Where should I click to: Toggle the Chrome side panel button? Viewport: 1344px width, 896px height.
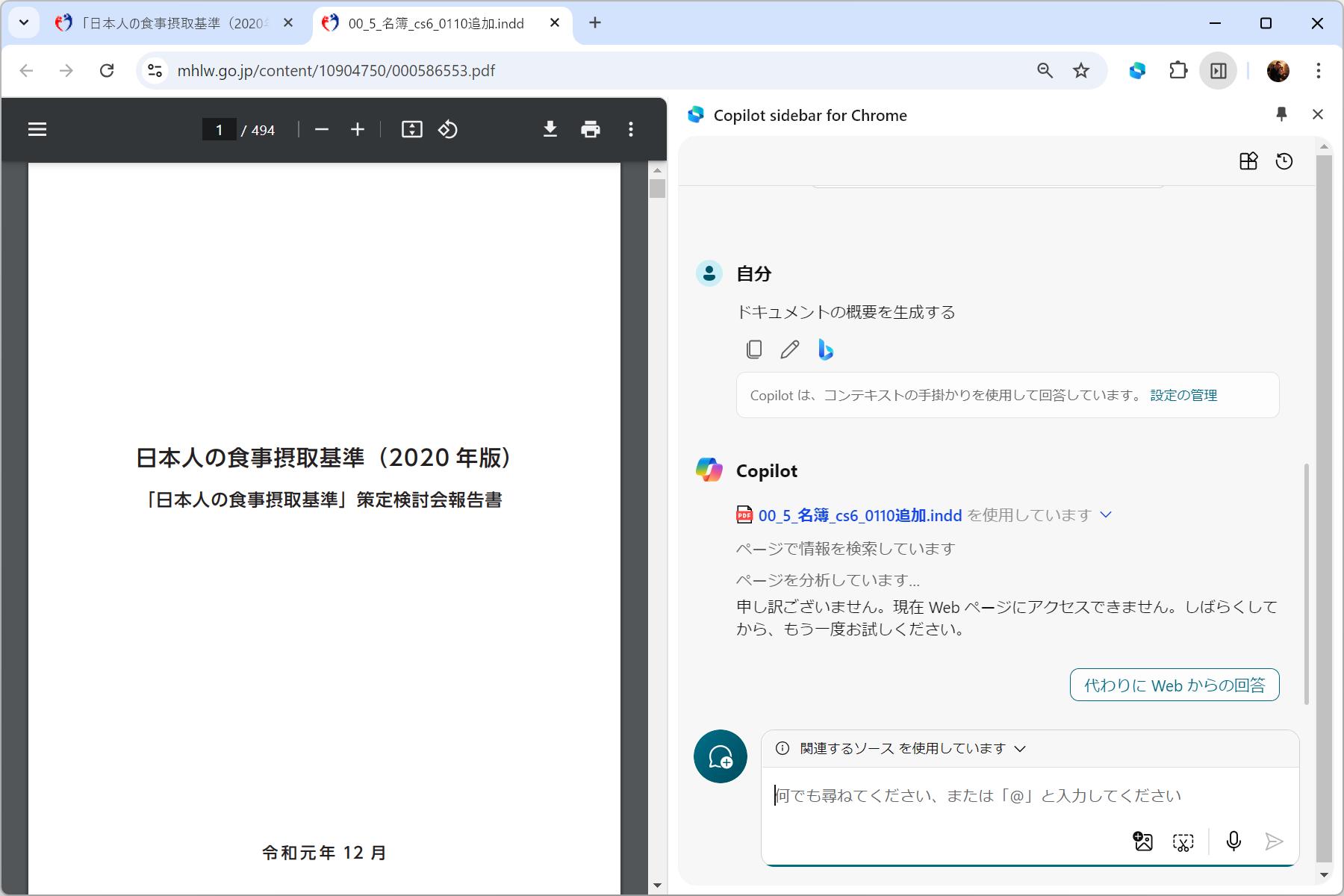click(x=1219, y=71)
